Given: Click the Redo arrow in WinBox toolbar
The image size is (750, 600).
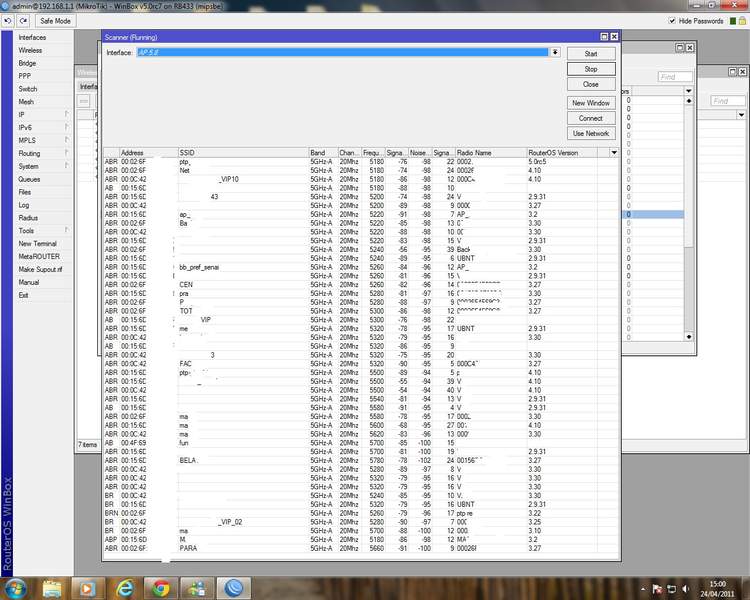Looking at the screenshot, I should 23,21.
